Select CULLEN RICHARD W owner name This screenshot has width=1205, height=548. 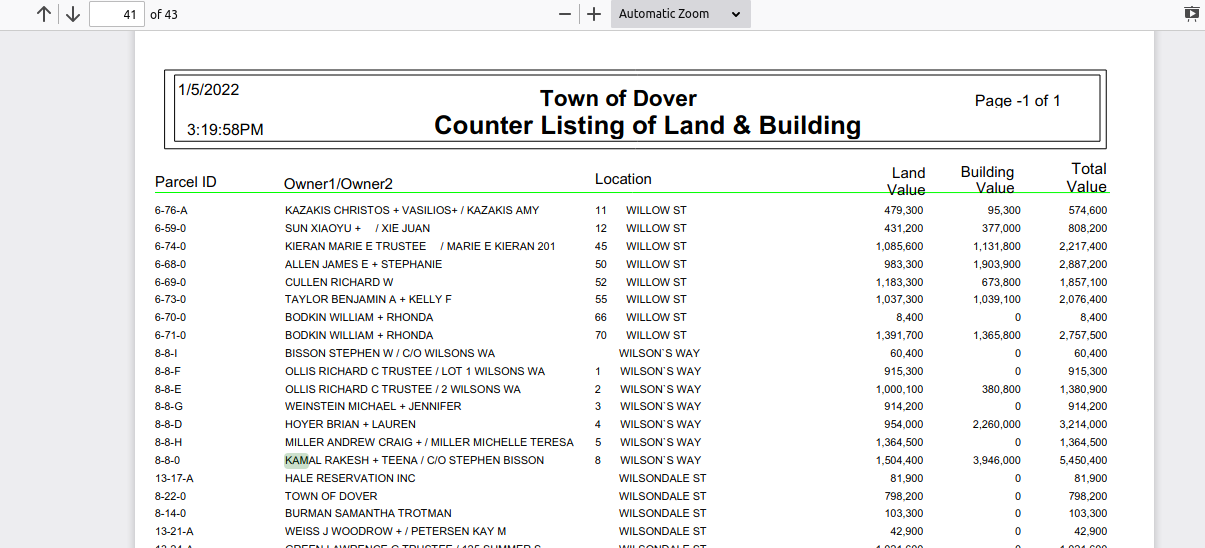339,283
